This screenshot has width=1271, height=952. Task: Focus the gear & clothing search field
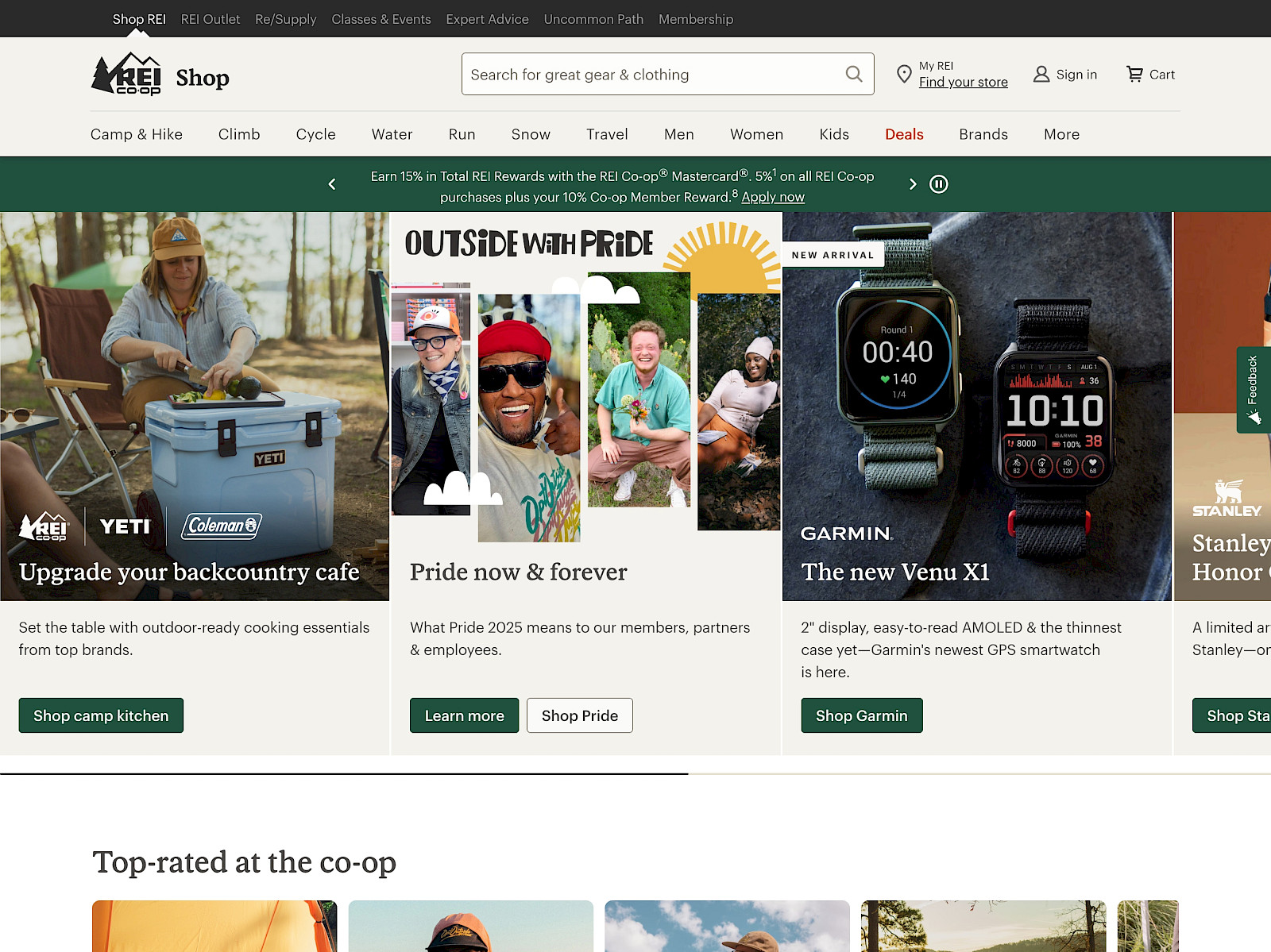(x=651, y=75)
